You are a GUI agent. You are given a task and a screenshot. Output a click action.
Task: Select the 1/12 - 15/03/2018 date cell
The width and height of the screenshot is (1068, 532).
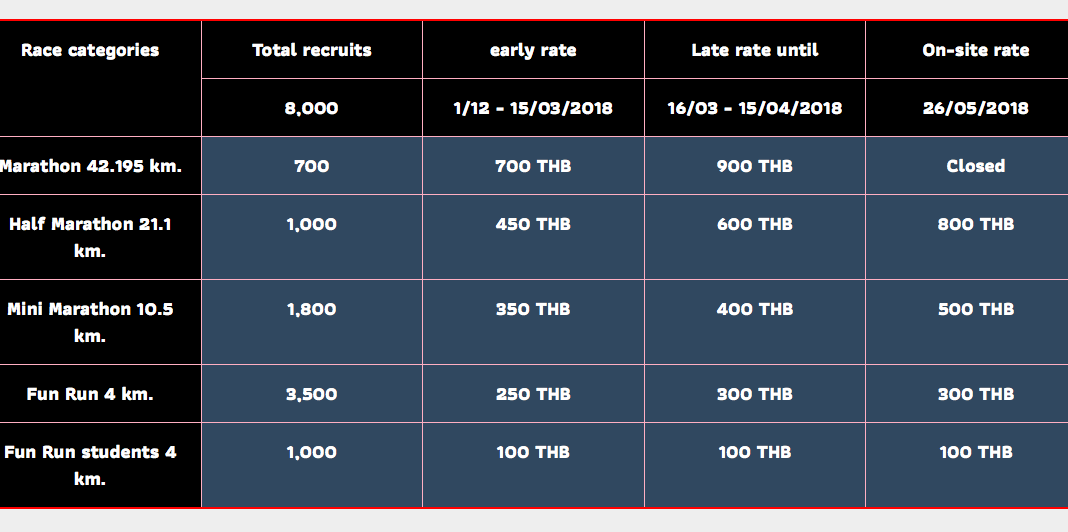(x=533, y=108)
